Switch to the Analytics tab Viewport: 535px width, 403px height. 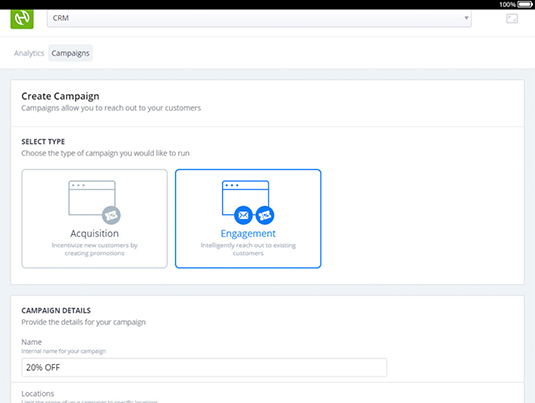[x=29, y=53]
